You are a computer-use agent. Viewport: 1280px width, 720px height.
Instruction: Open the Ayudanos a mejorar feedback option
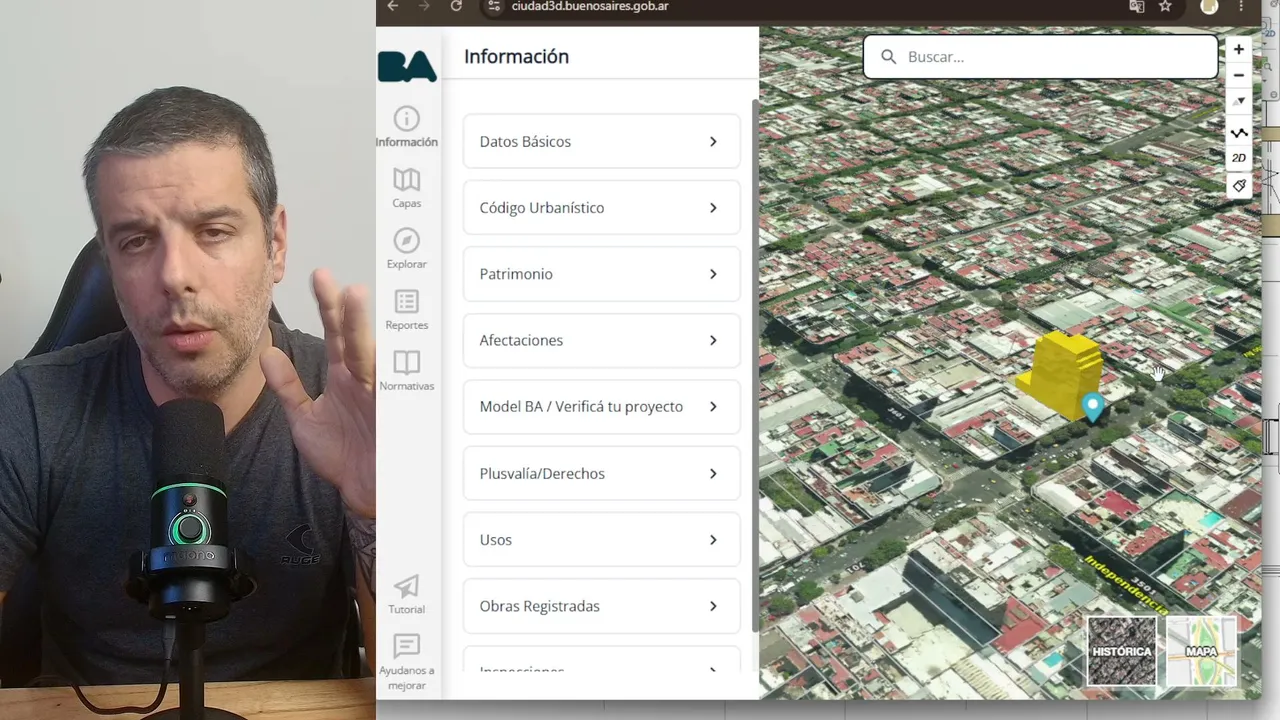(x=407, y=662)
